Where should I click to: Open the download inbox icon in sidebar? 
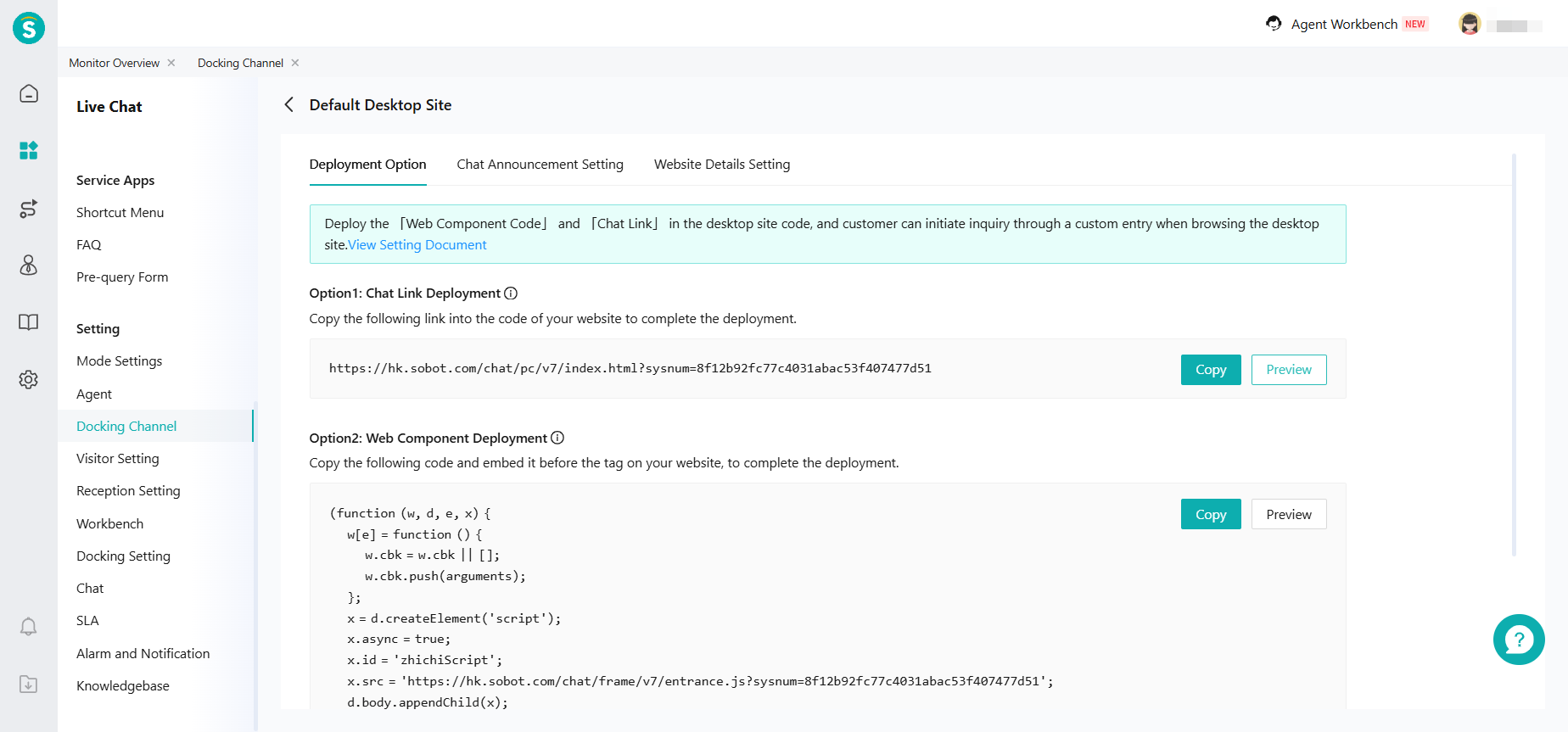[29, 684]
